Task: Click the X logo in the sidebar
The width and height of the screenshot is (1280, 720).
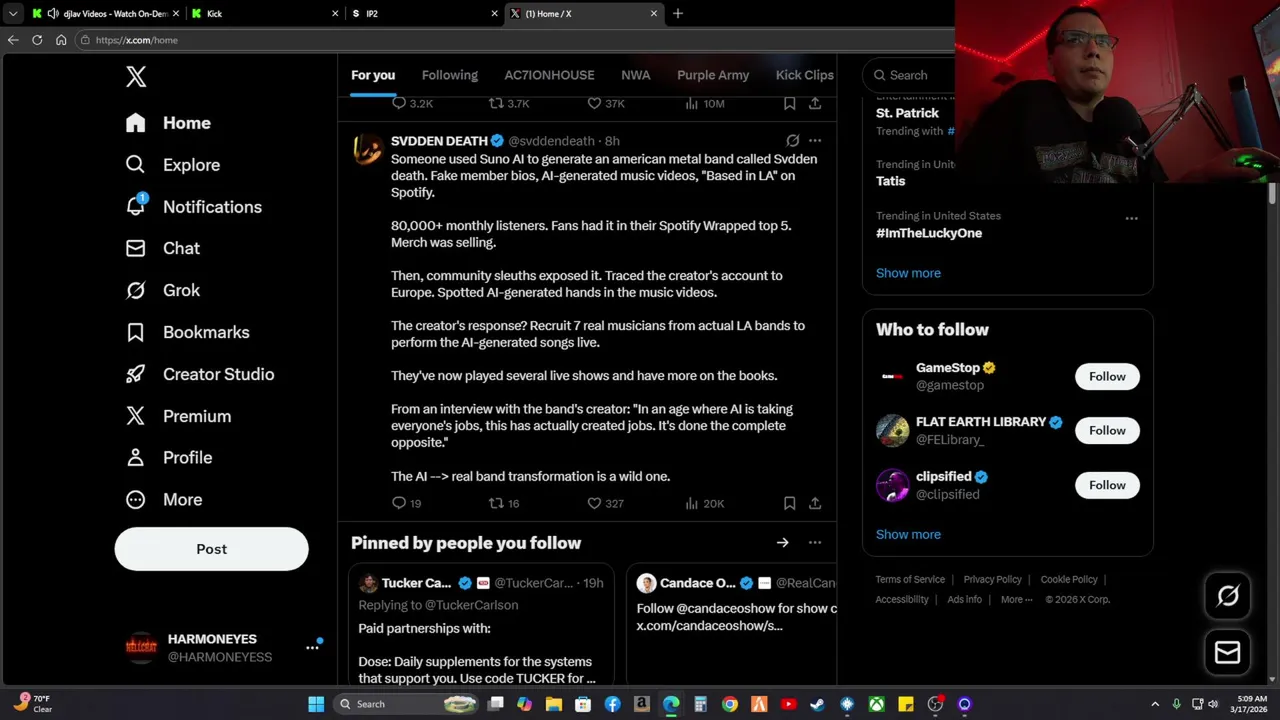Action: pyautogui.click(x=136, y=76)
